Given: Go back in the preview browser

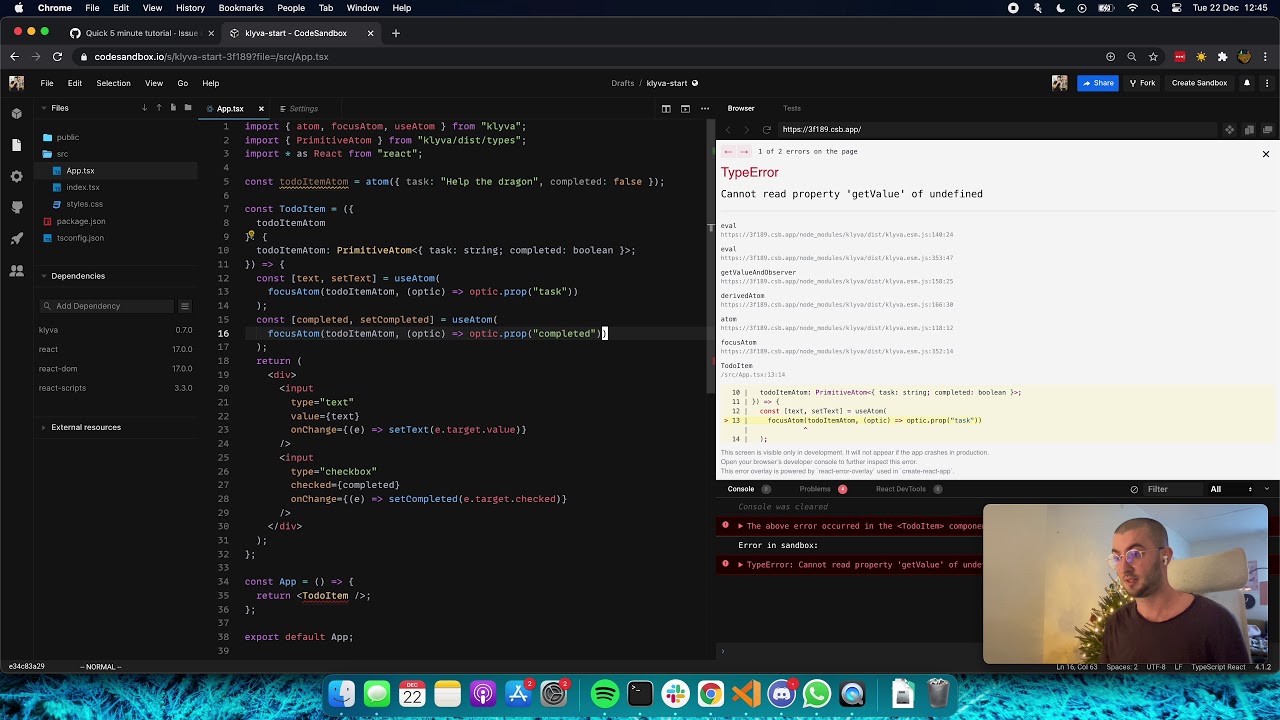Looking at the screenshot, I should click(x=728, y=129).
